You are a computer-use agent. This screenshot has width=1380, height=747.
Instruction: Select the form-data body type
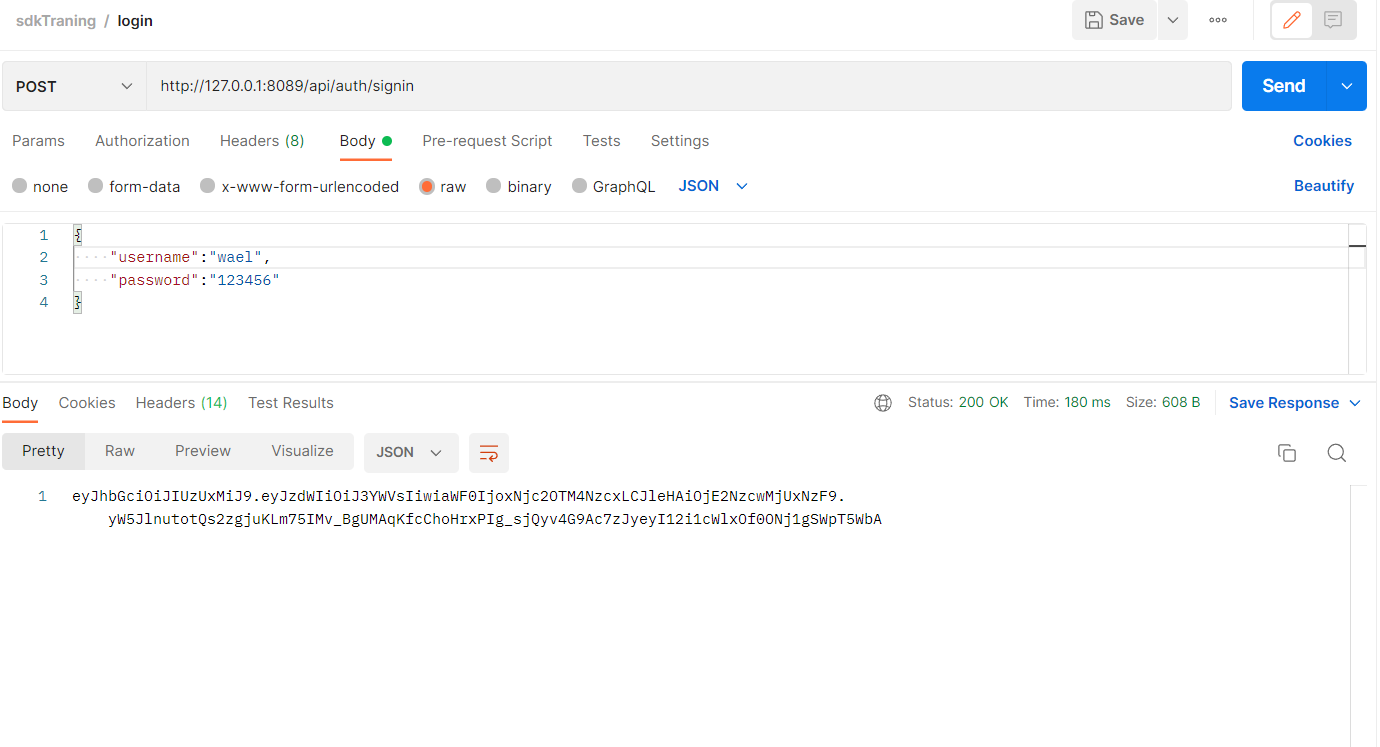[134, 186]
